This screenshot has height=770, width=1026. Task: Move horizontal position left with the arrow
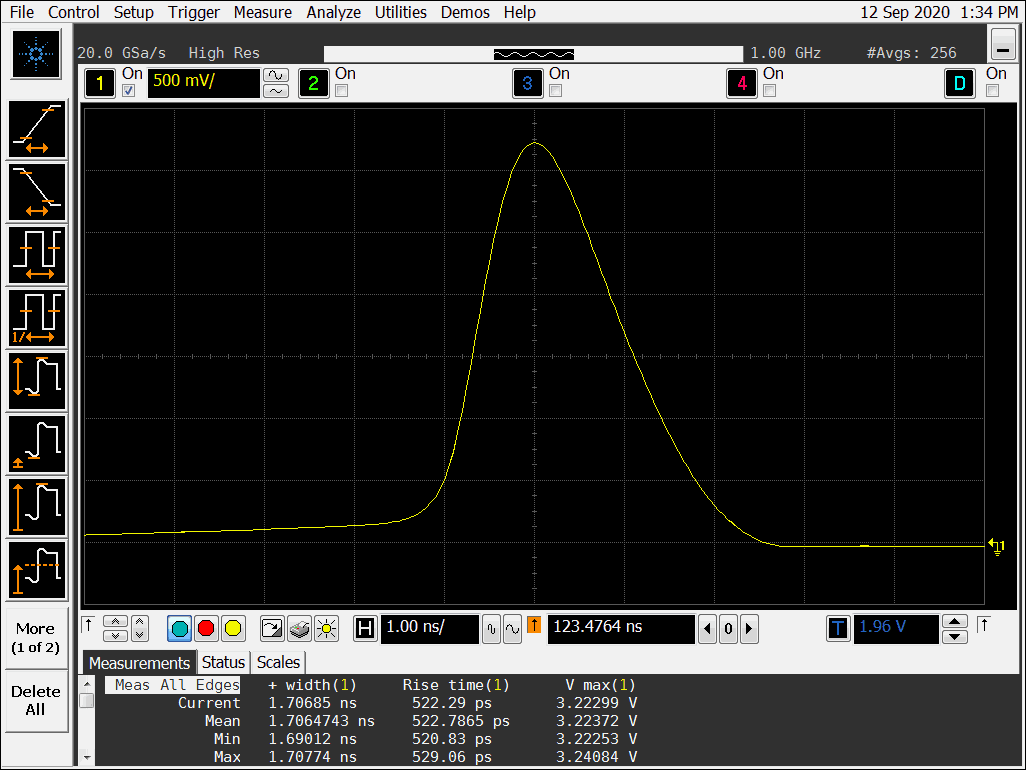[707, 629]
